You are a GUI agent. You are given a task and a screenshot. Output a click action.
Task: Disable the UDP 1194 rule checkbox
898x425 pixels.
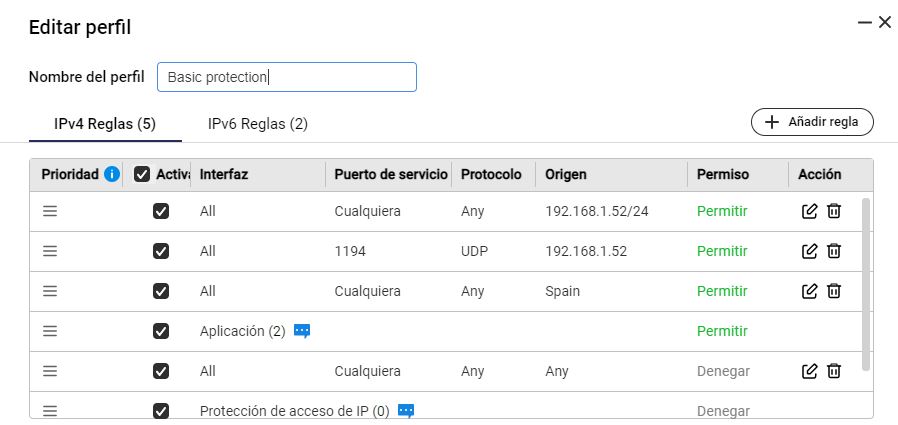click(x=161, y=251)
